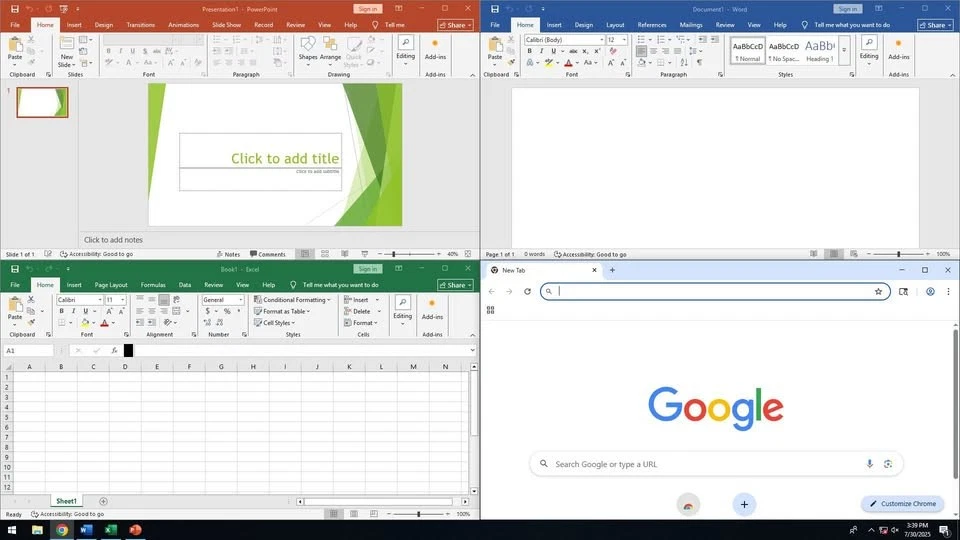Start slideshow from beginning in PowerPoint toolbar

pos(64,9)
